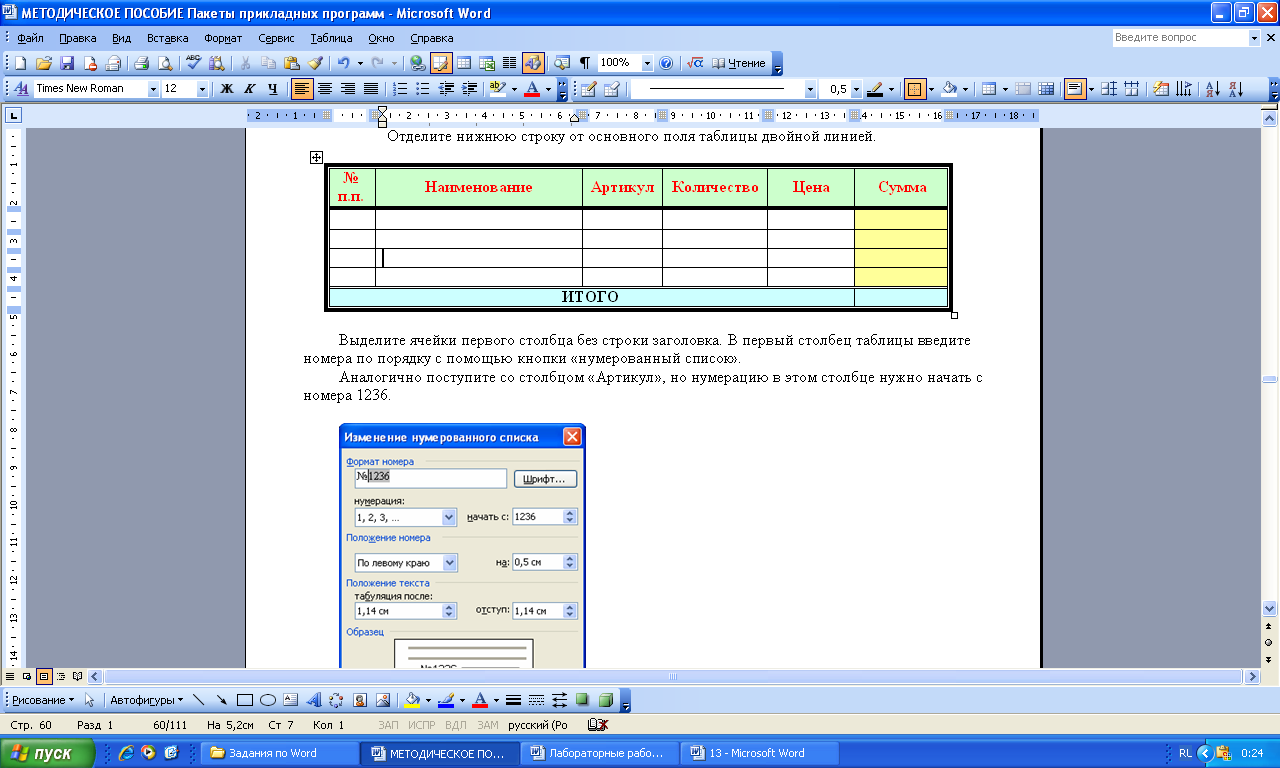Run spelling check ABC icon
Image resolution: width=1280 pixels, height=768 pixels.
tap(194, 63)
